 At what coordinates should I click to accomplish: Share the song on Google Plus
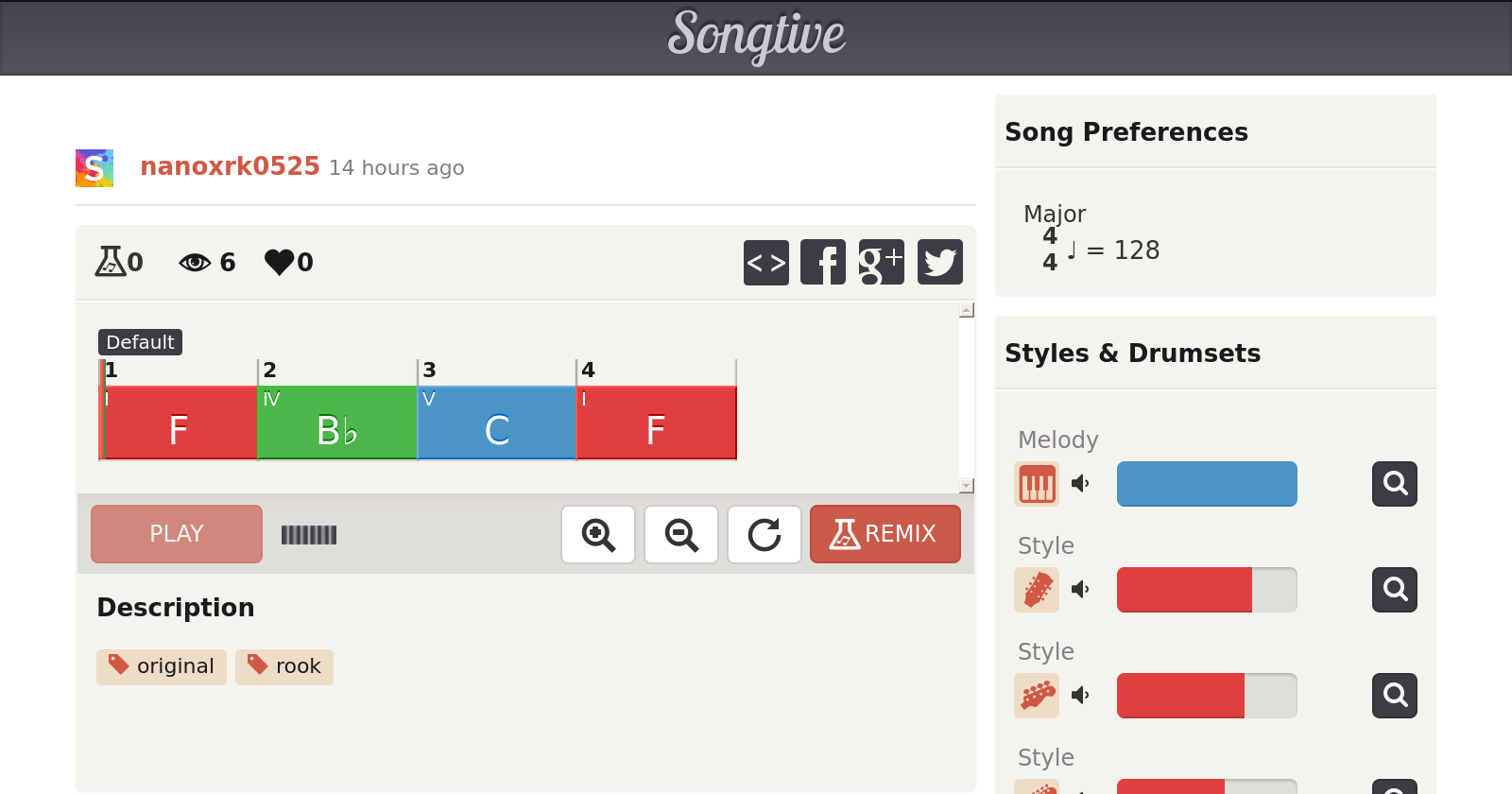(882, 262)
